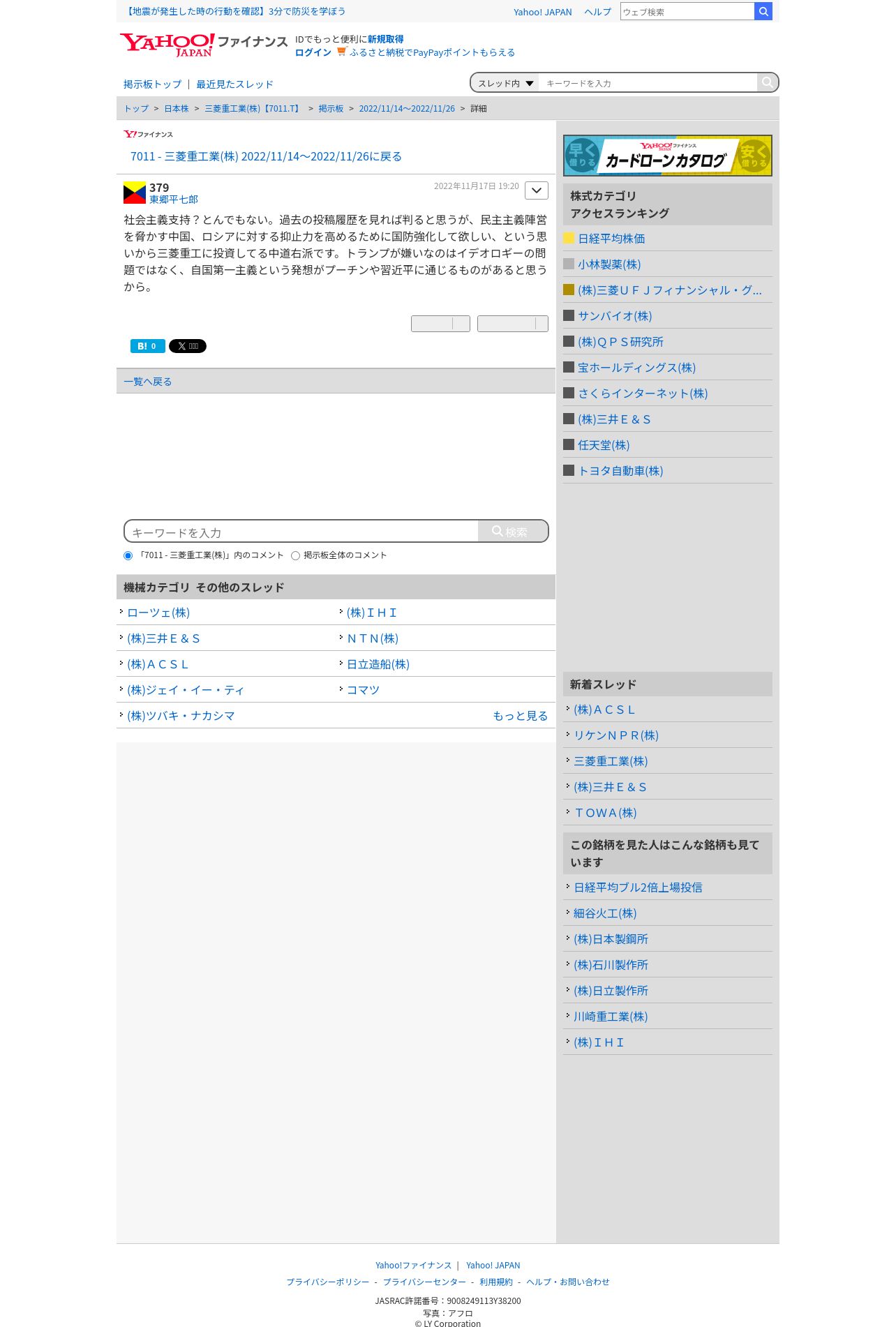
Task: Open 日立造船(株) thread
Action: (x=378, y=664)
